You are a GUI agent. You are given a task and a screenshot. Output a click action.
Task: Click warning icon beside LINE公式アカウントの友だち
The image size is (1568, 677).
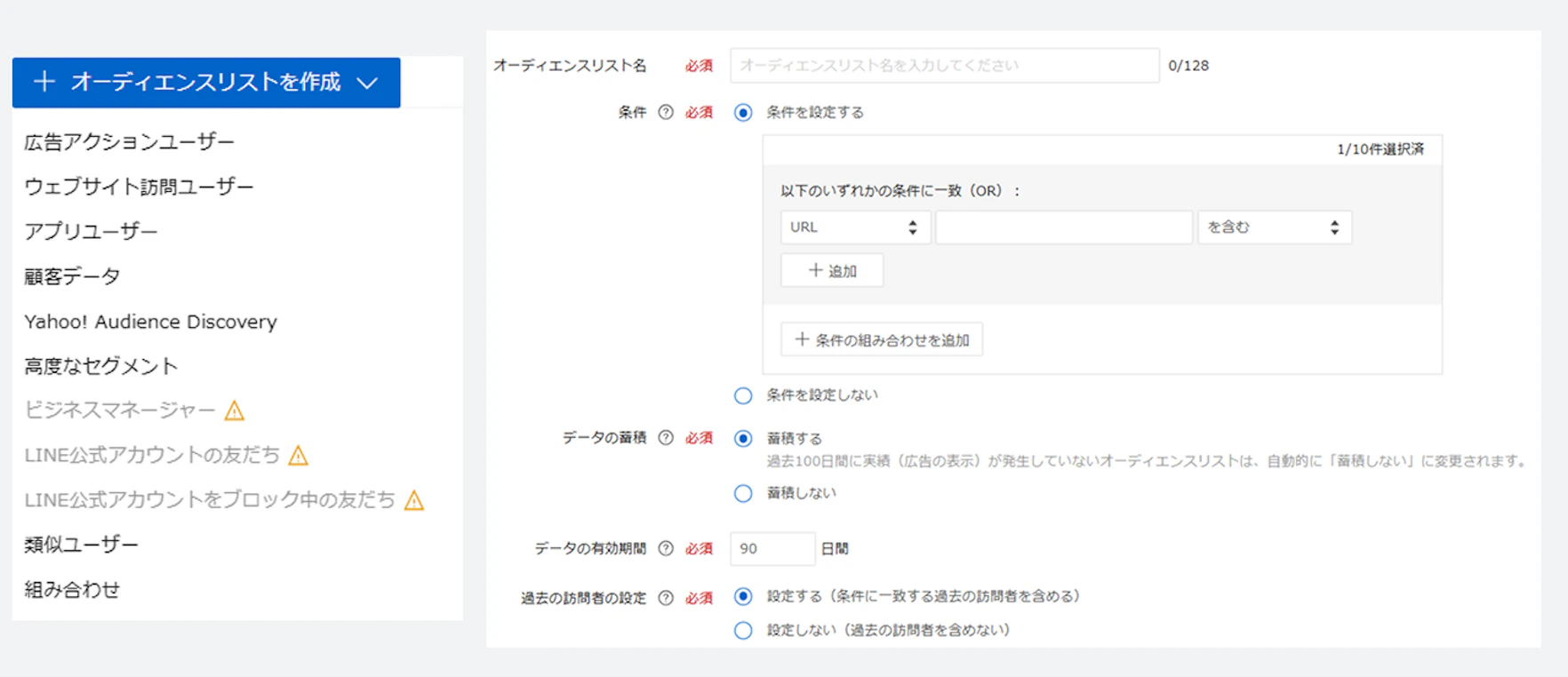(299, 456)
